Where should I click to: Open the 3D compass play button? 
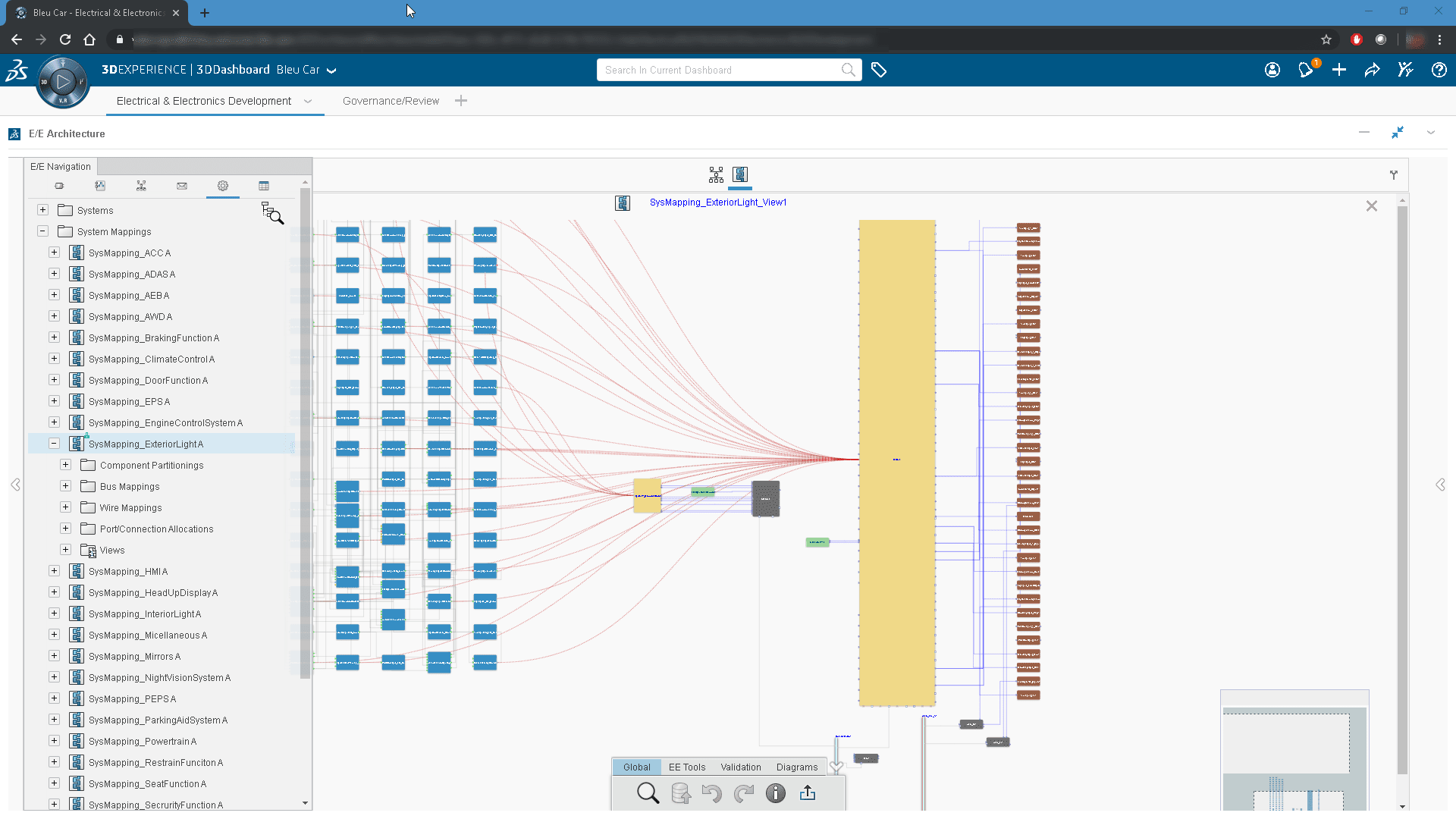[63, 82]
